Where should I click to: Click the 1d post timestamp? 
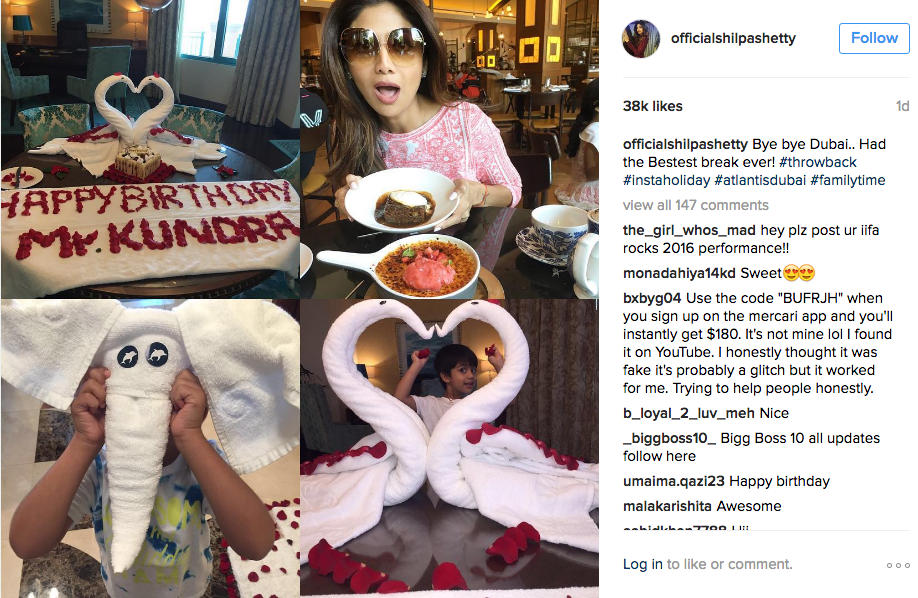coord(902,107)
